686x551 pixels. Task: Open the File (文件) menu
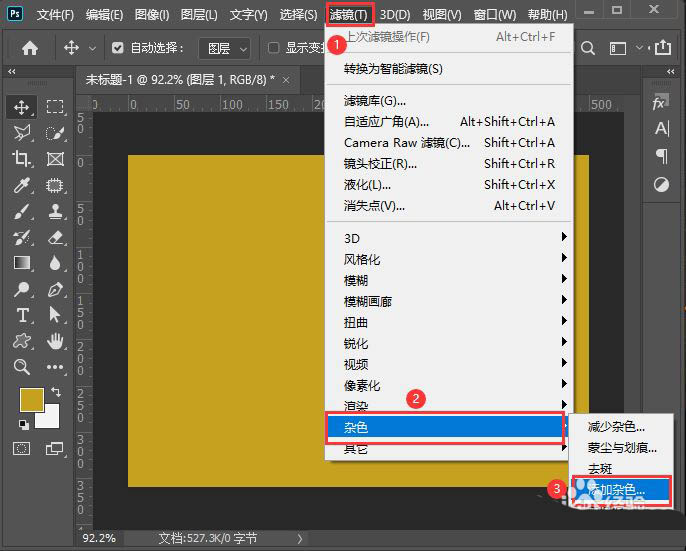[x=56, y=15]
